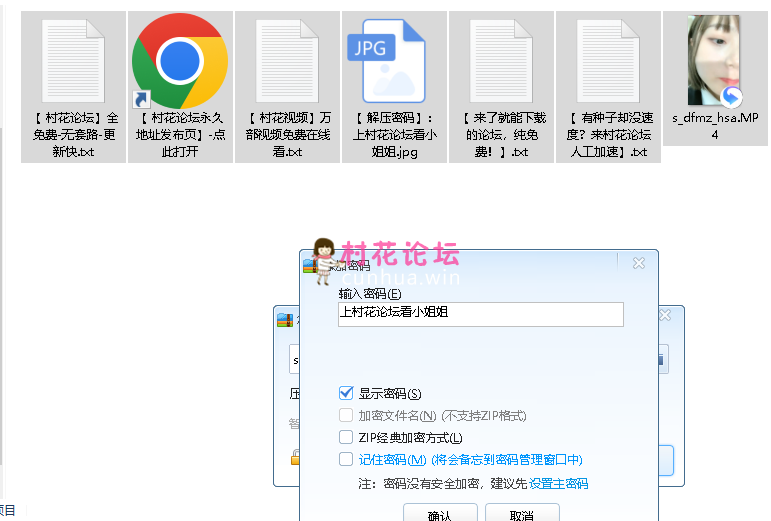Uncheck the 显示密码(S) checkbox
771x521 pixels.
pyautogui.click(x=346, y=393)
